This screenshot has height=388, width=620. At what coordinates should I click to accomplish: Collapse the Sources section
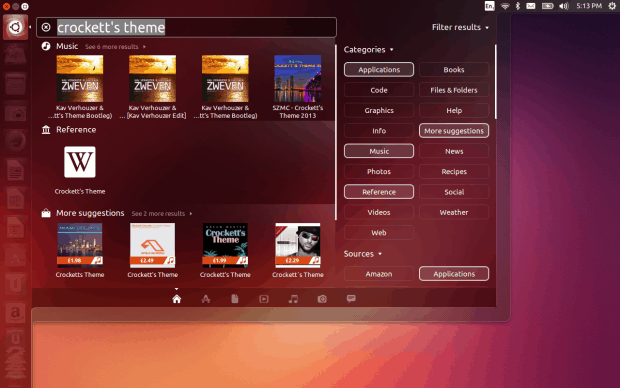pyautogui.click(x=363, y=254)
